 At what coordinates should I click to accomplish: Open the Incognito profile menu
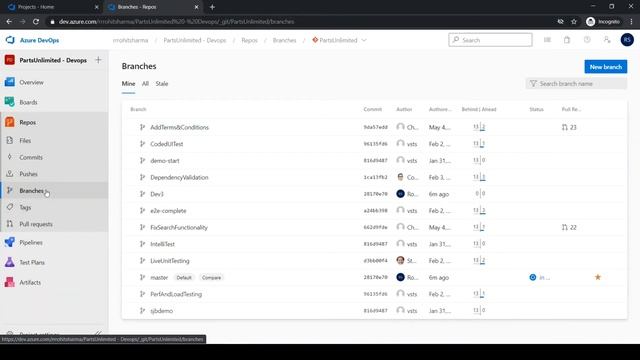click(x=602, y=22)
